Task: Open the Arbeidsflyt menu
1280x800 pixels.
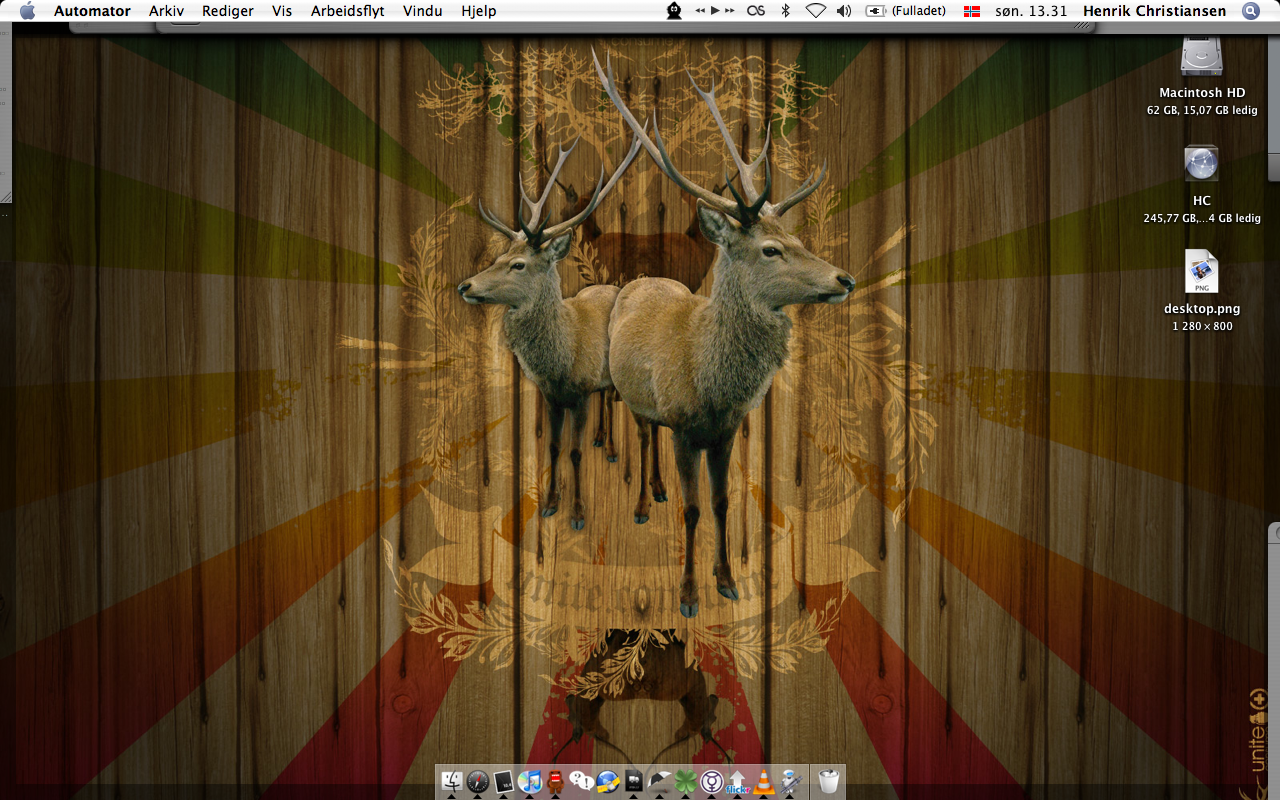Action: [x=347, y=11]
